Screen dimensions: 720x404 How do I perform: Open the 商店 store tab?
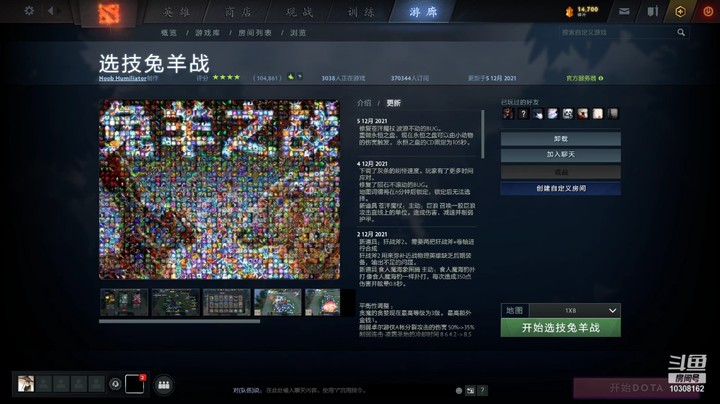pos(238,12)
